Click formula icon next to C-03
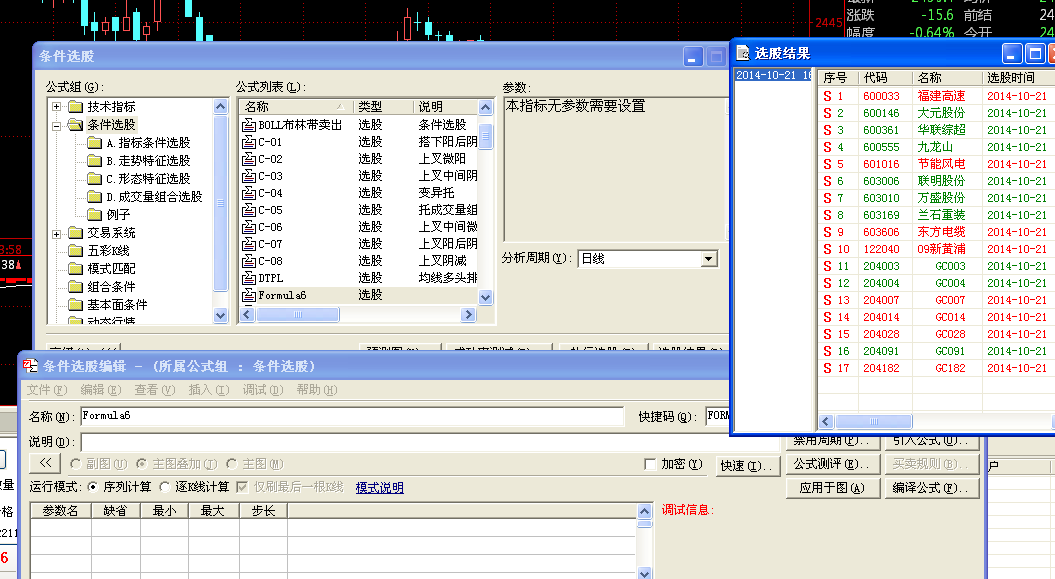 point(249,176)
